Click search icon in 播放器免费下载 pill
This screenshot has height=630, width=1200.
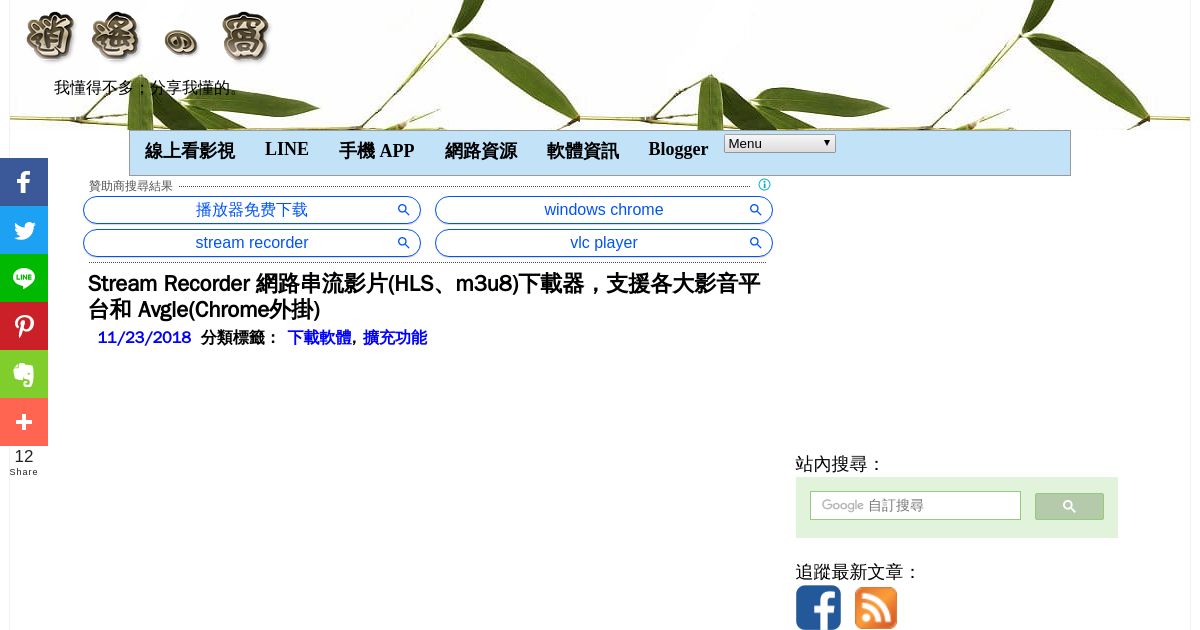tap(403, 210)
